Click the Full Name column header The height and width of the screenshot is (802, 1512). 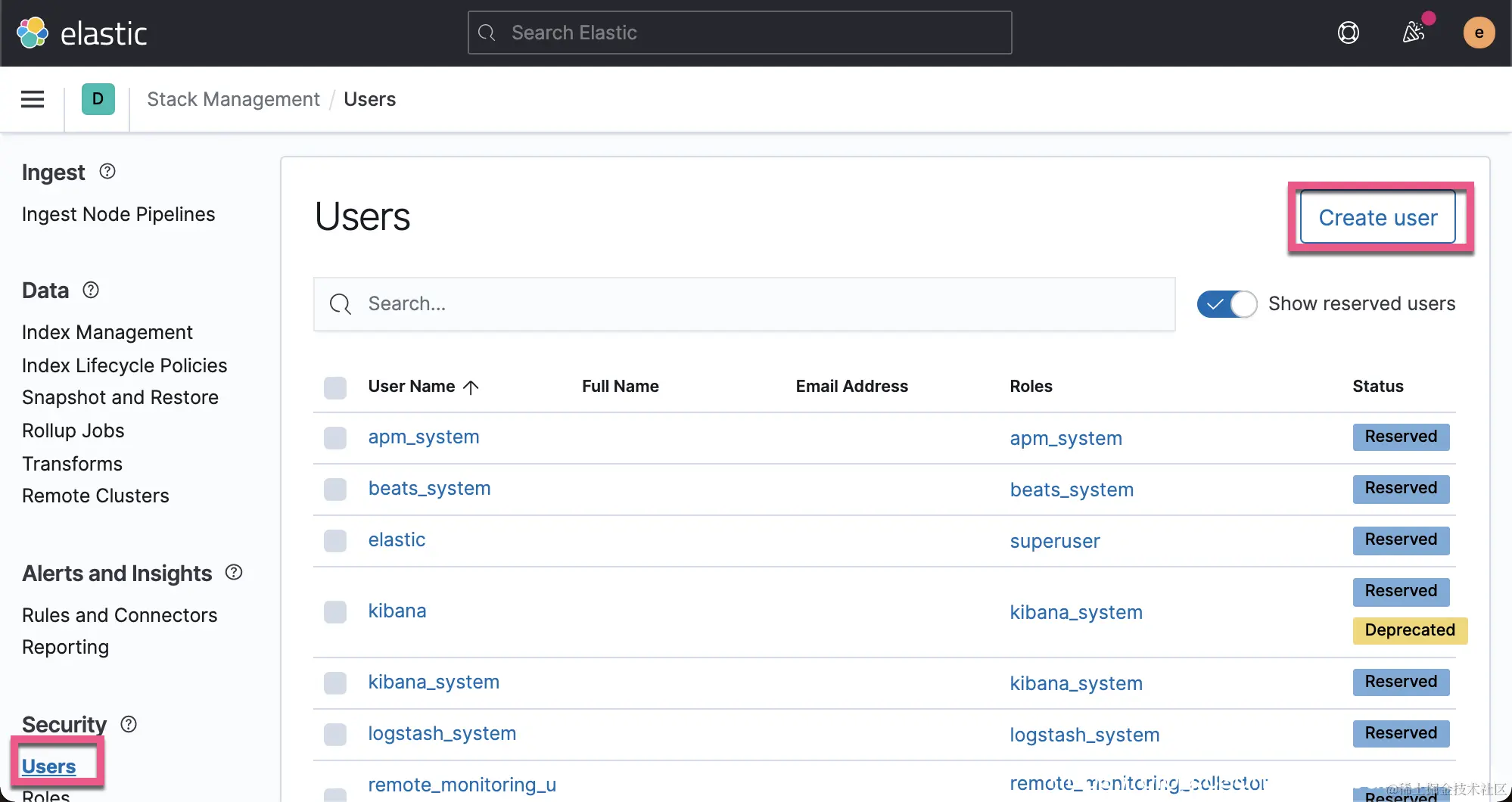[x=621, y=387]
